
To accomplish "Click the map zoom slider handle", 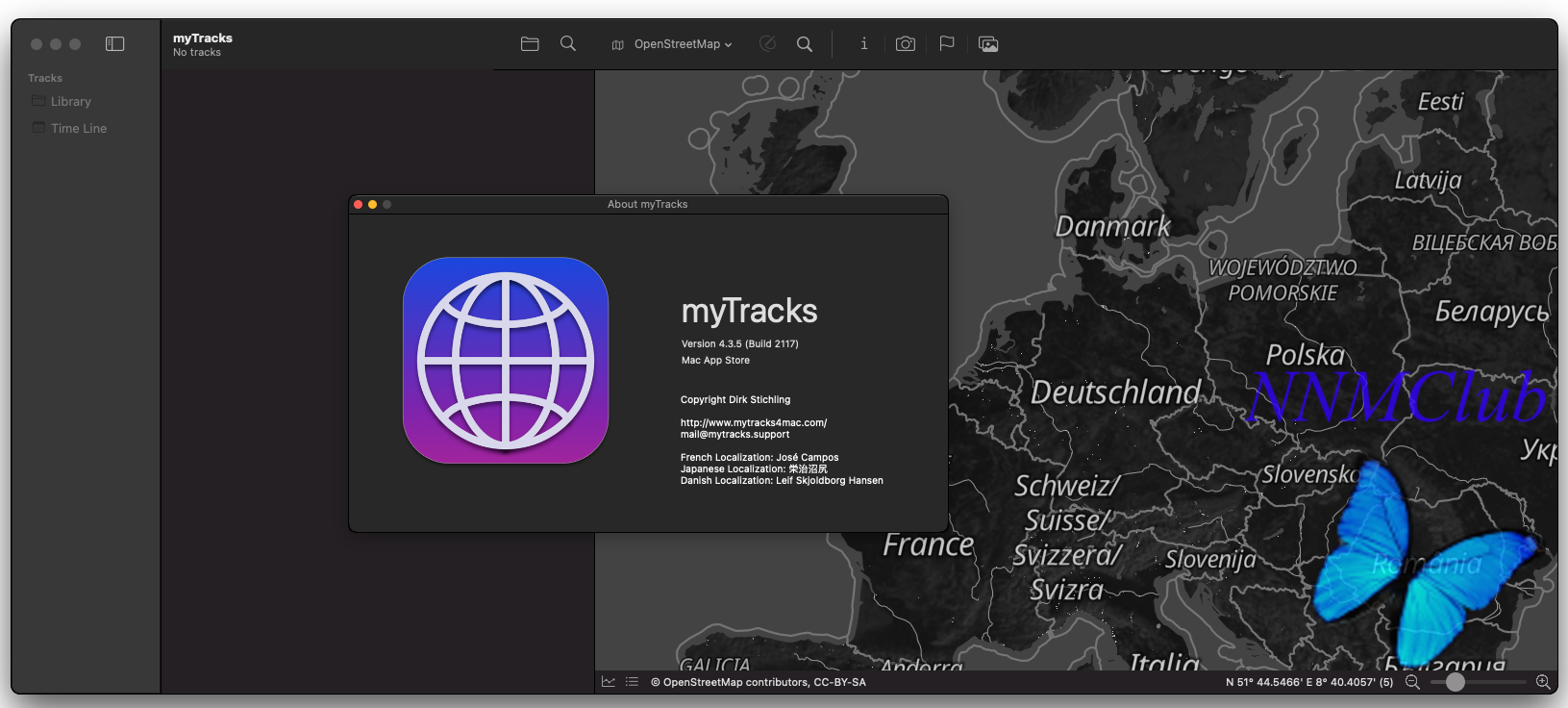I will (1456, 682).
